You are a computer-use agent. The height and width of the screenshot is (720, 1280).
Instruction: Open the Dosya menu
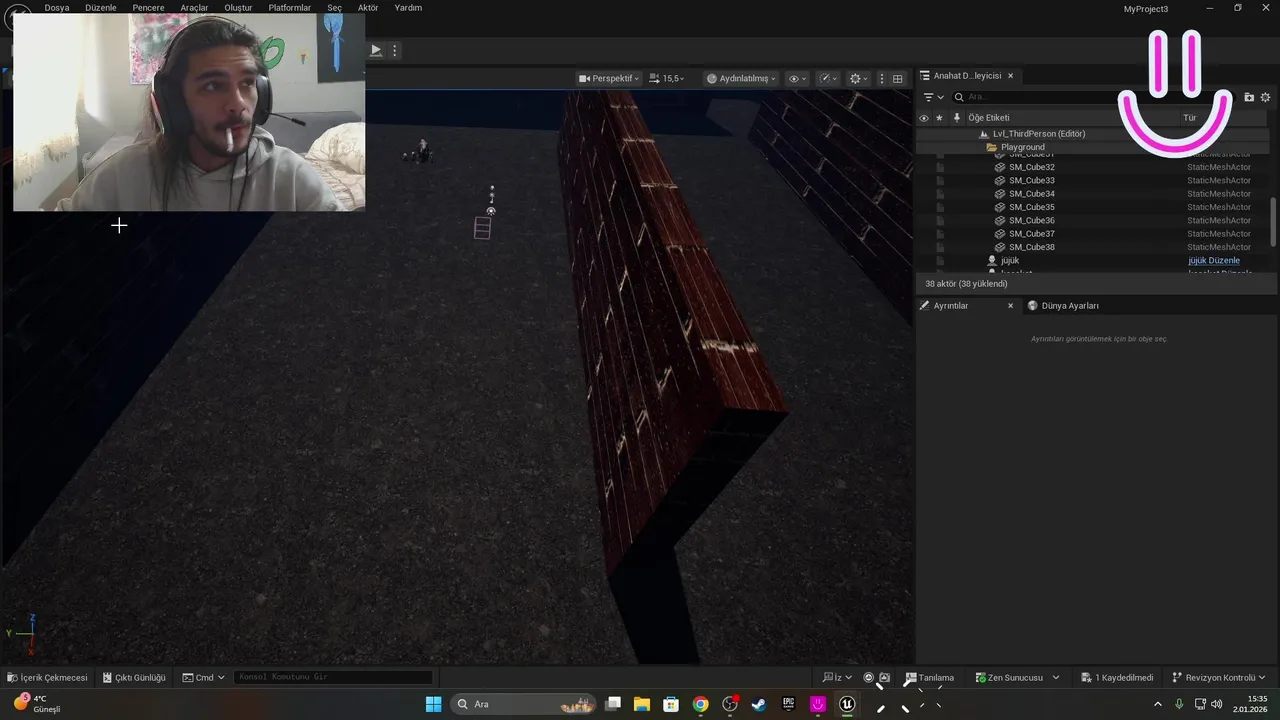click(57, 7)
